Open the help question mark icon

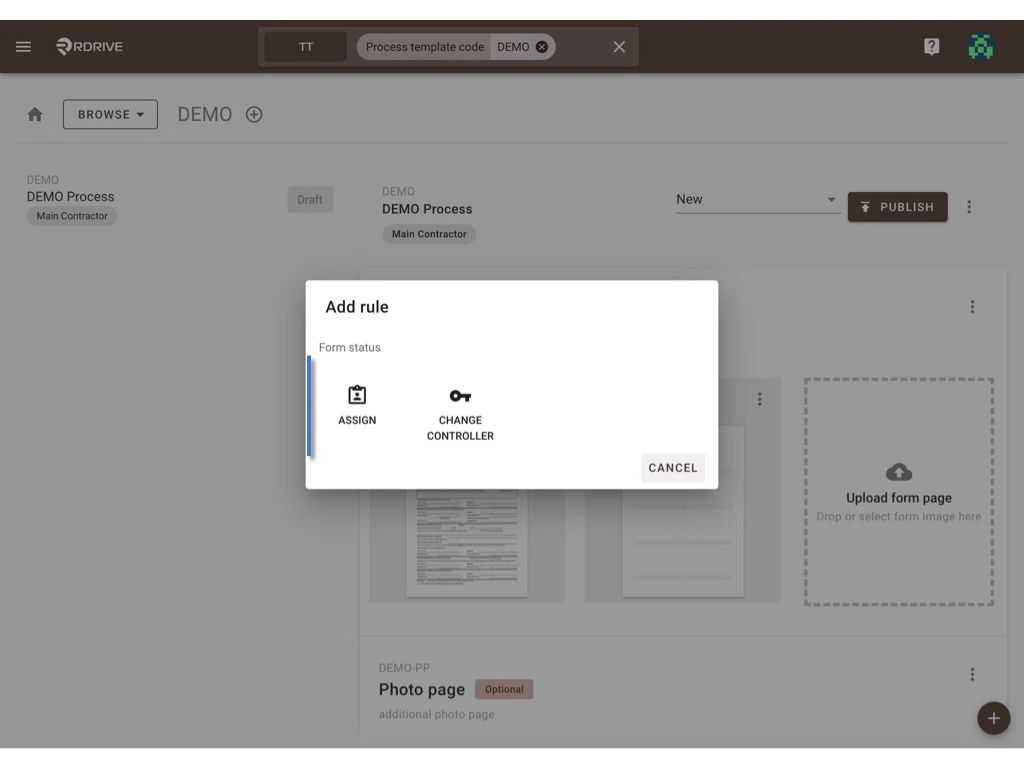[931, 46]
